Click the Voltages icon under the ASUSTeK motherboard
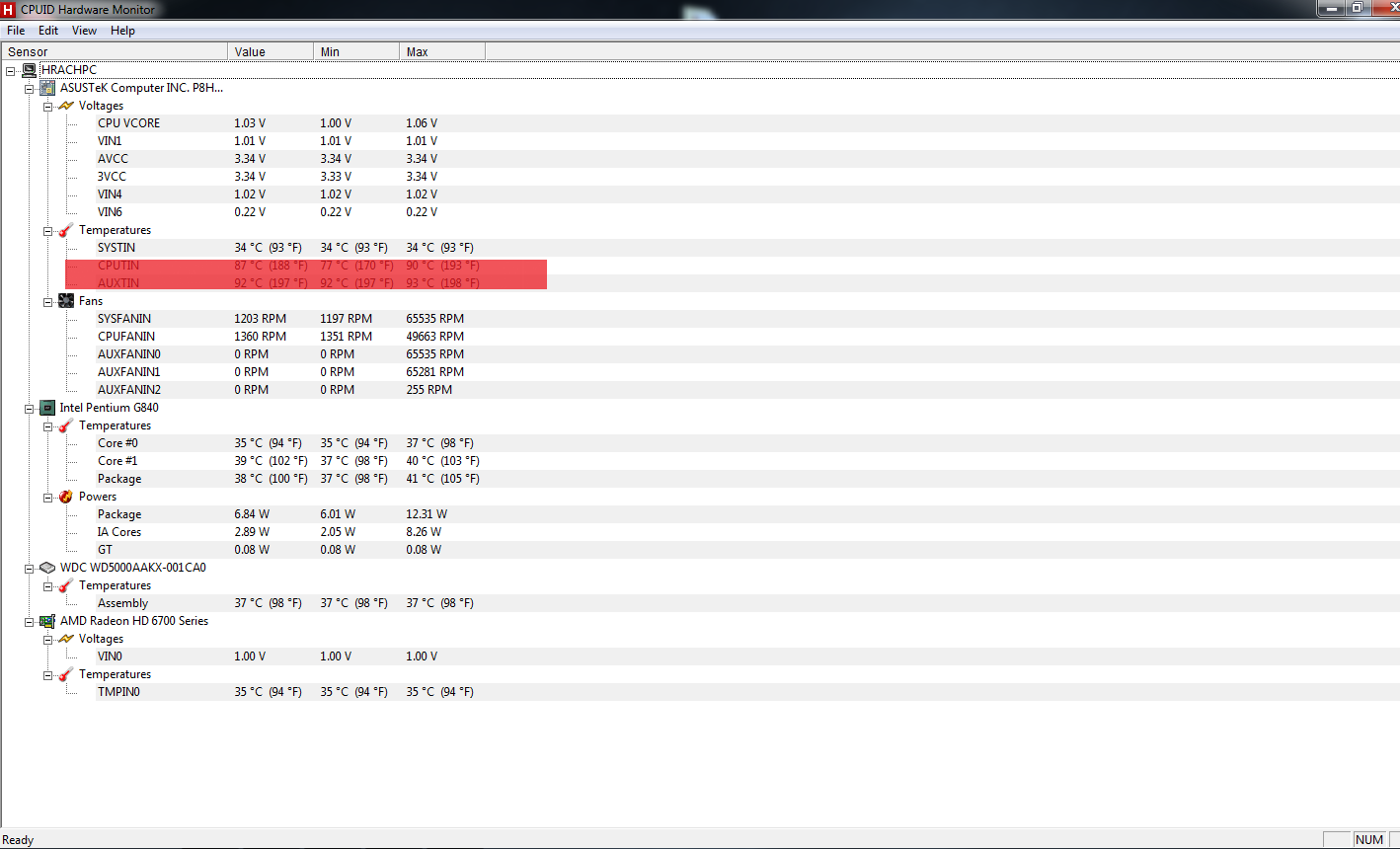 (66, 106)
